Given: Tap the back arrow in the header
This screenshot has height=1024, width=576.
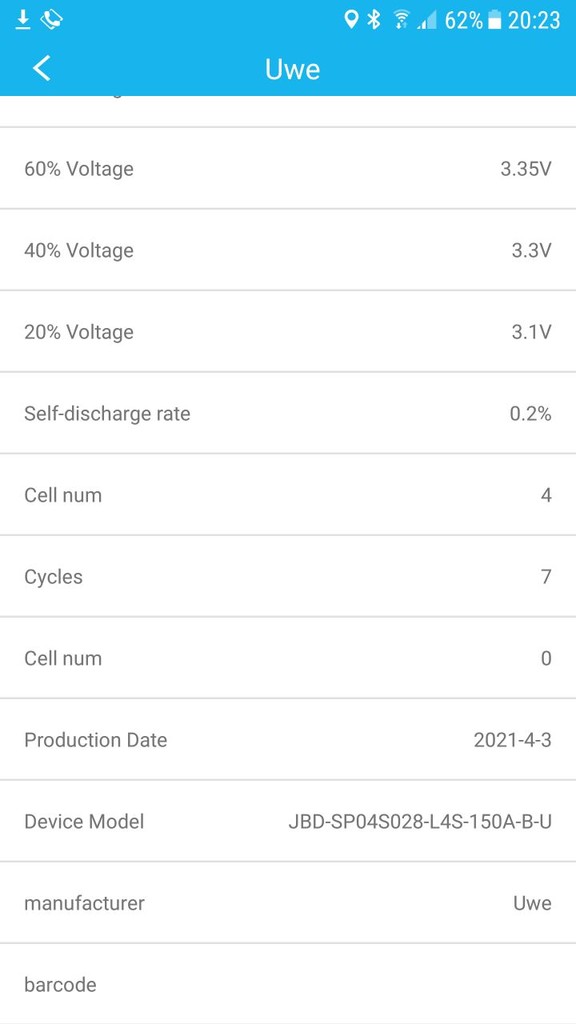Looking at the screenshot, I should click(41, 68).
